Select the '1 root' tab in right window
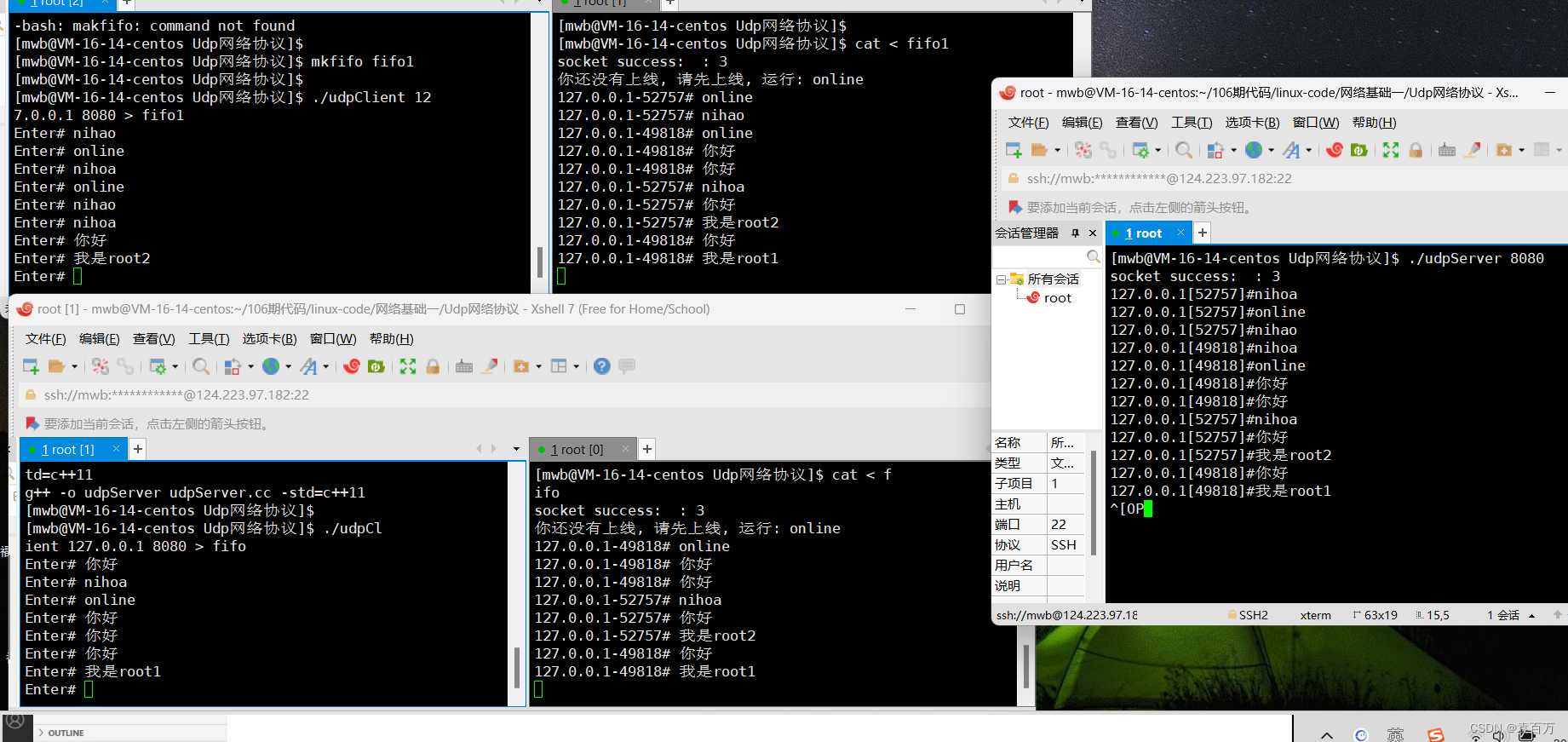The height and width of the screenshot is (742, 1568). [x=1142, y=233]
